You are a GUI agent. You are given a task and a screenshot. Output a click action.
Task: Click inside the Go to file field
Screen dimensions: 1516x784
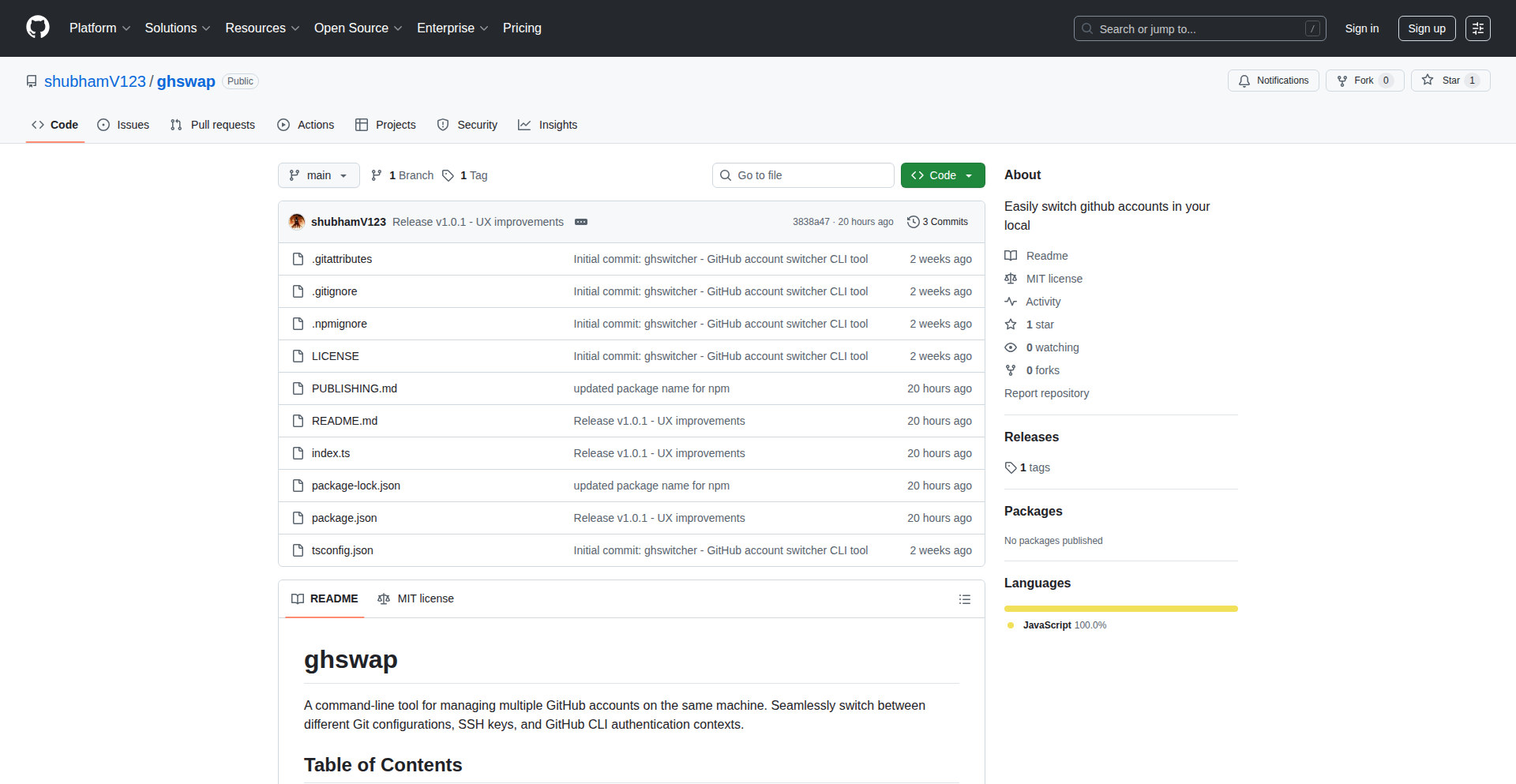pyautogui.click(x=803, y=175)
